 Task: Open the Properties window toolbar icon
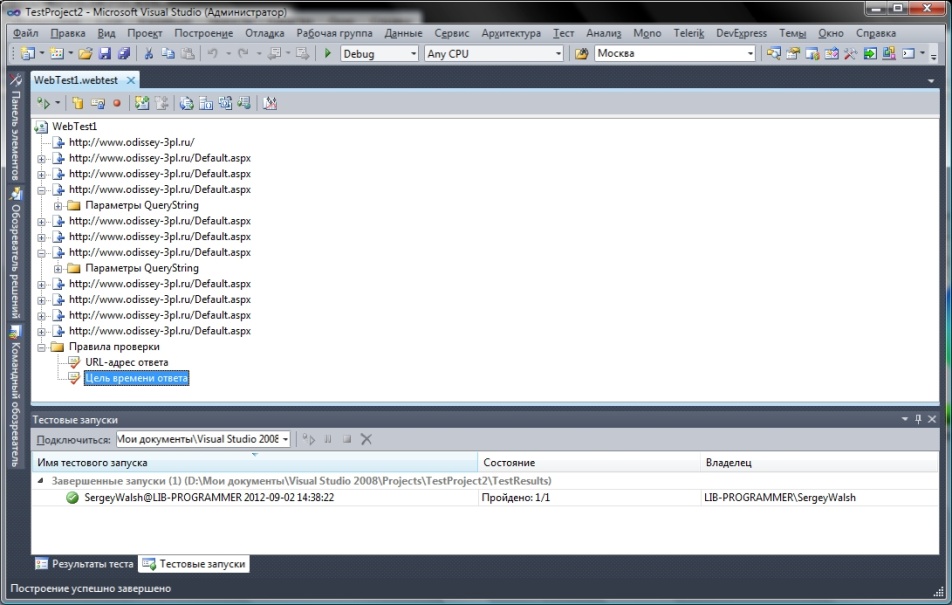(x=792, y=53)
